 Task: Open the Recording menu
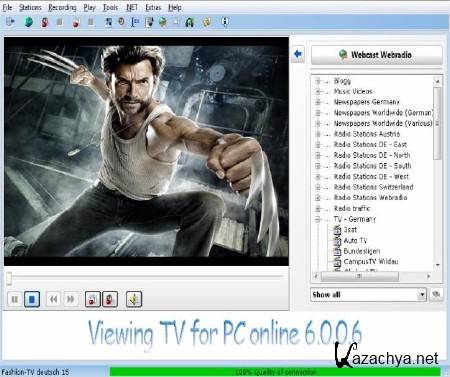pos(62,7)
